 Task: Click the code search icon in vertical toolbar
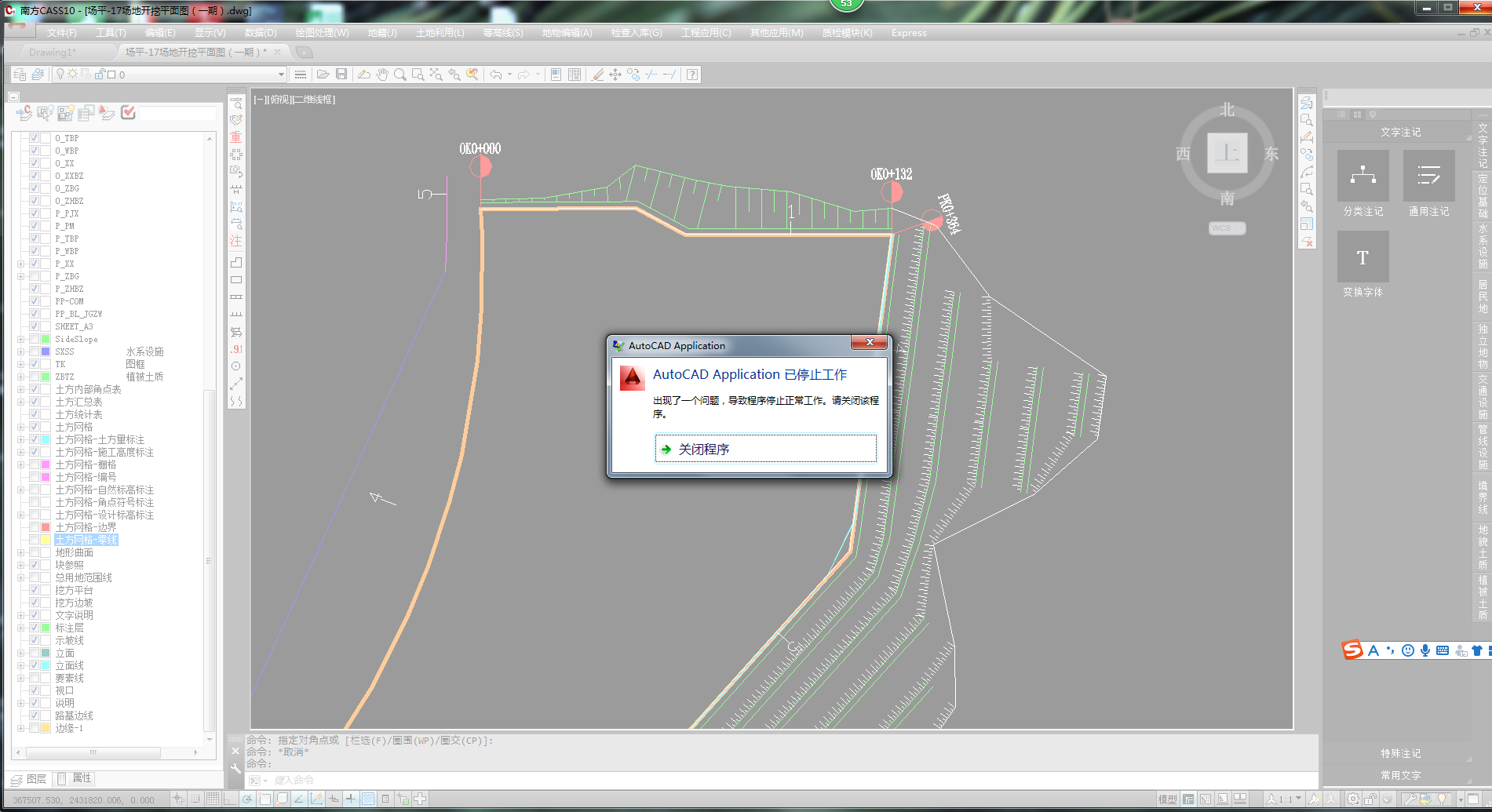coord(235,103)
